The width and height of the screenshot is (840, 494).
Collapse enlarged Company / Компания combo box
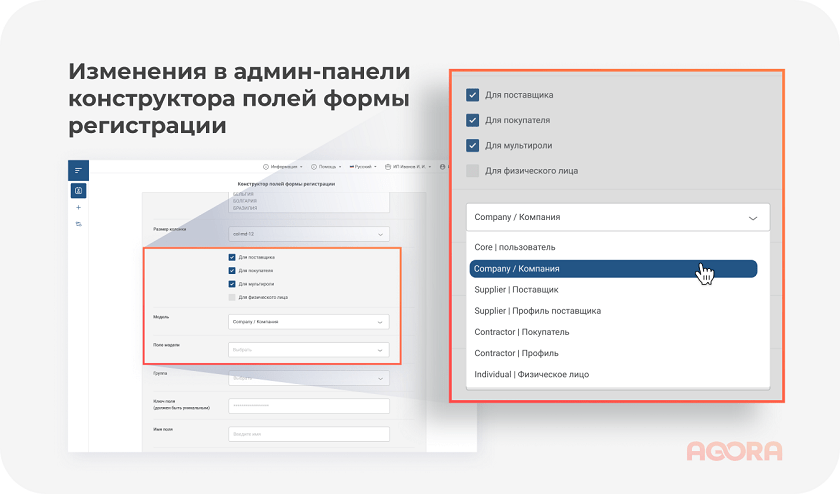[x=618, y=217]
